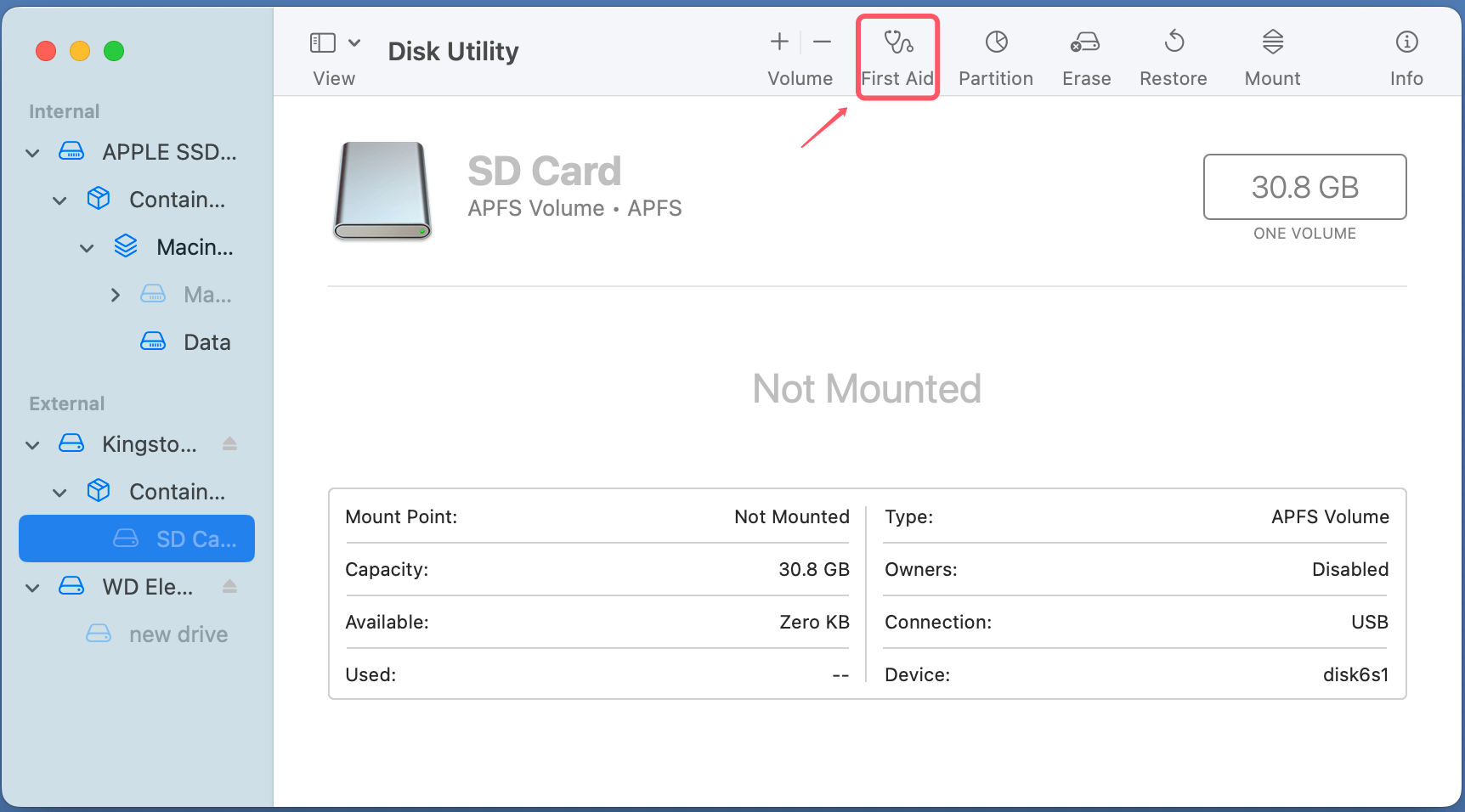
Task: Open the Restore tool
Action: click(x=1174, y=55)
